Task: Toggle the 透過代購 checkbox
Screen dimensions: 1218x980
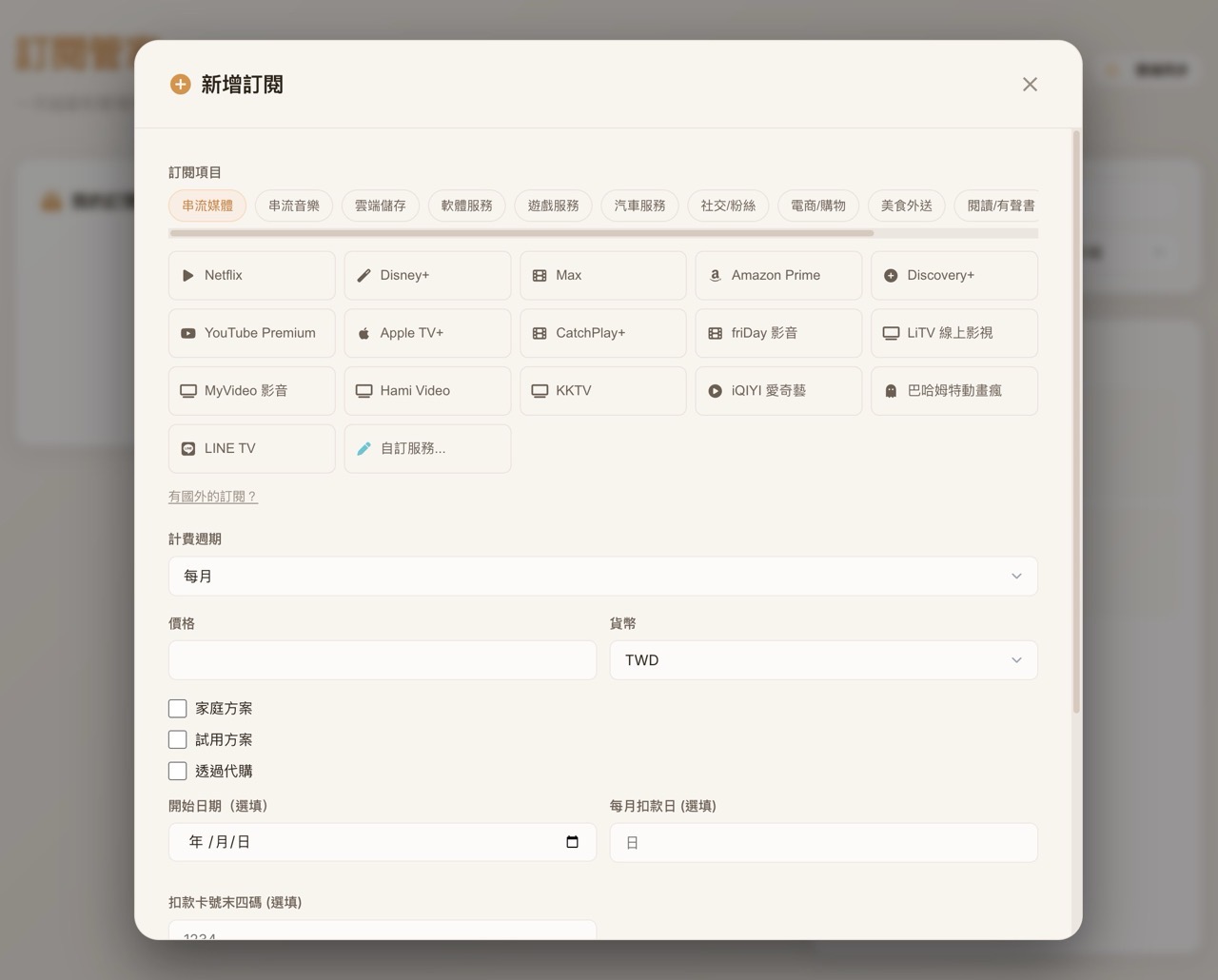Action: tap(177, 771)
